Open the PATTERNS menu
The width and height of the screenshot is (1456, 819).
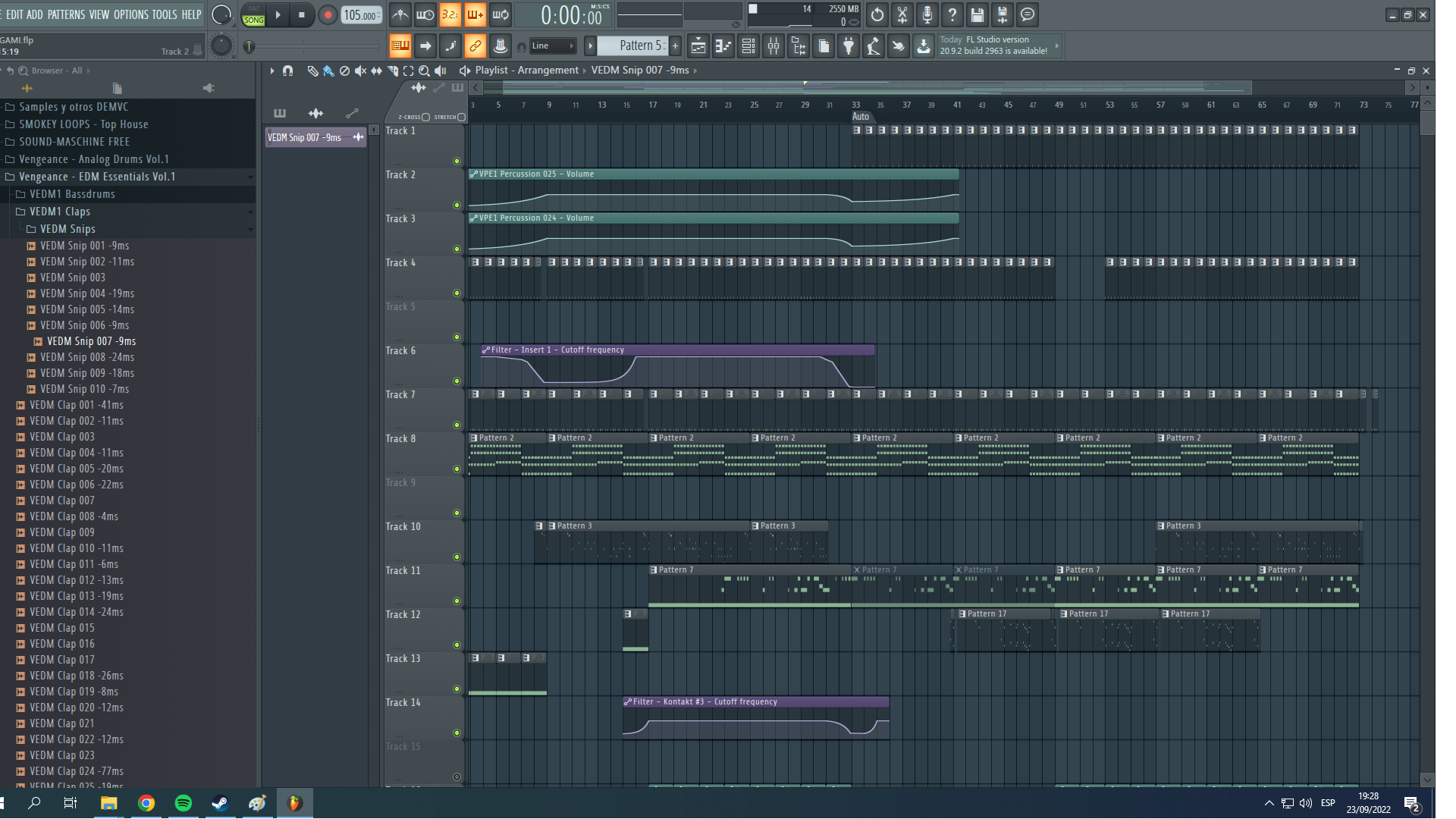(x=66, y=14)
